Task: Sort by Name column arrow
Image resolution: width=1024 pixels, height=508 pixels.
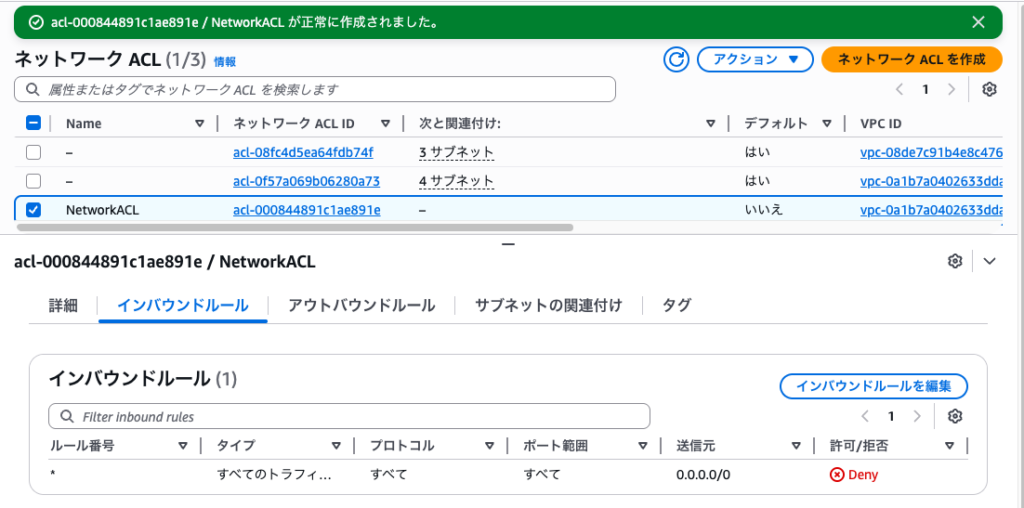Action: [x=198, y=124]
